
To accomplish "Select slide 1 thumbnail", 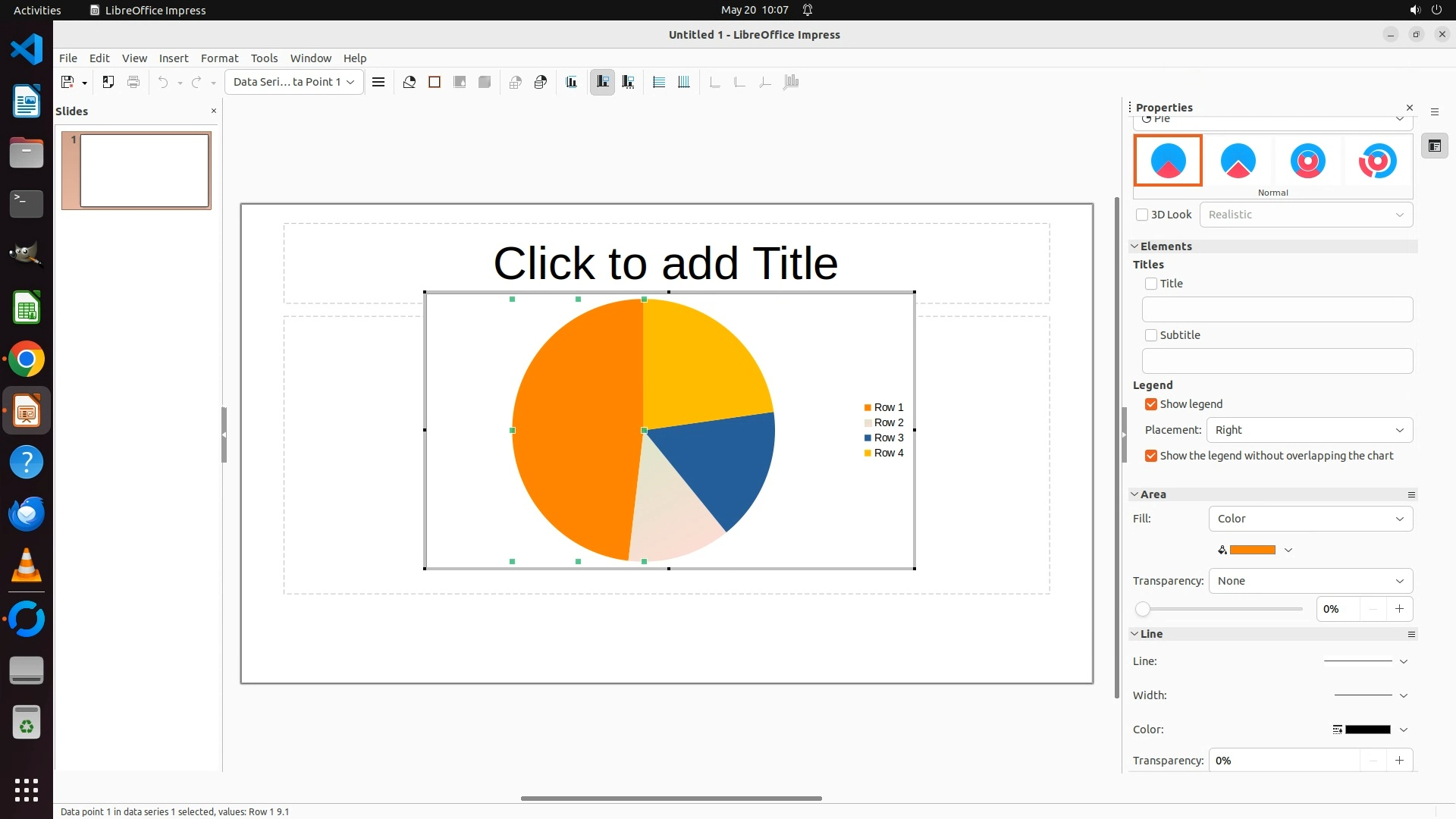I will (144, 170).
